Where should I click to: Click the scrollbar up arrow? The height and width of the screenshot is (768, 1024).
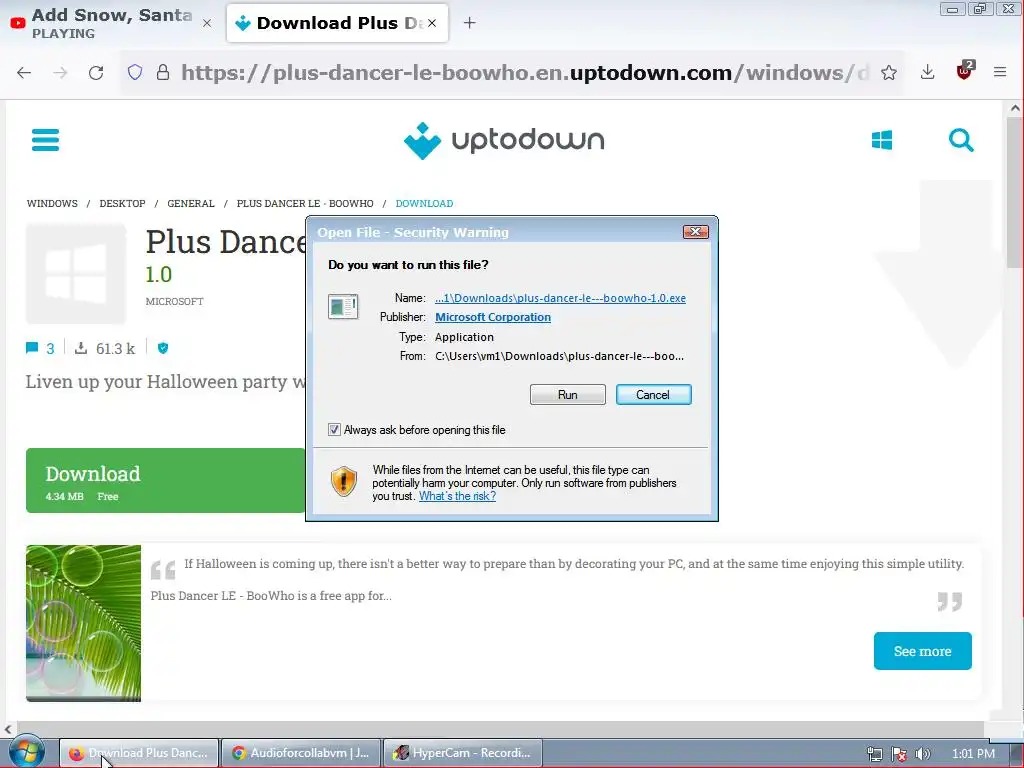pos(1015,108)
